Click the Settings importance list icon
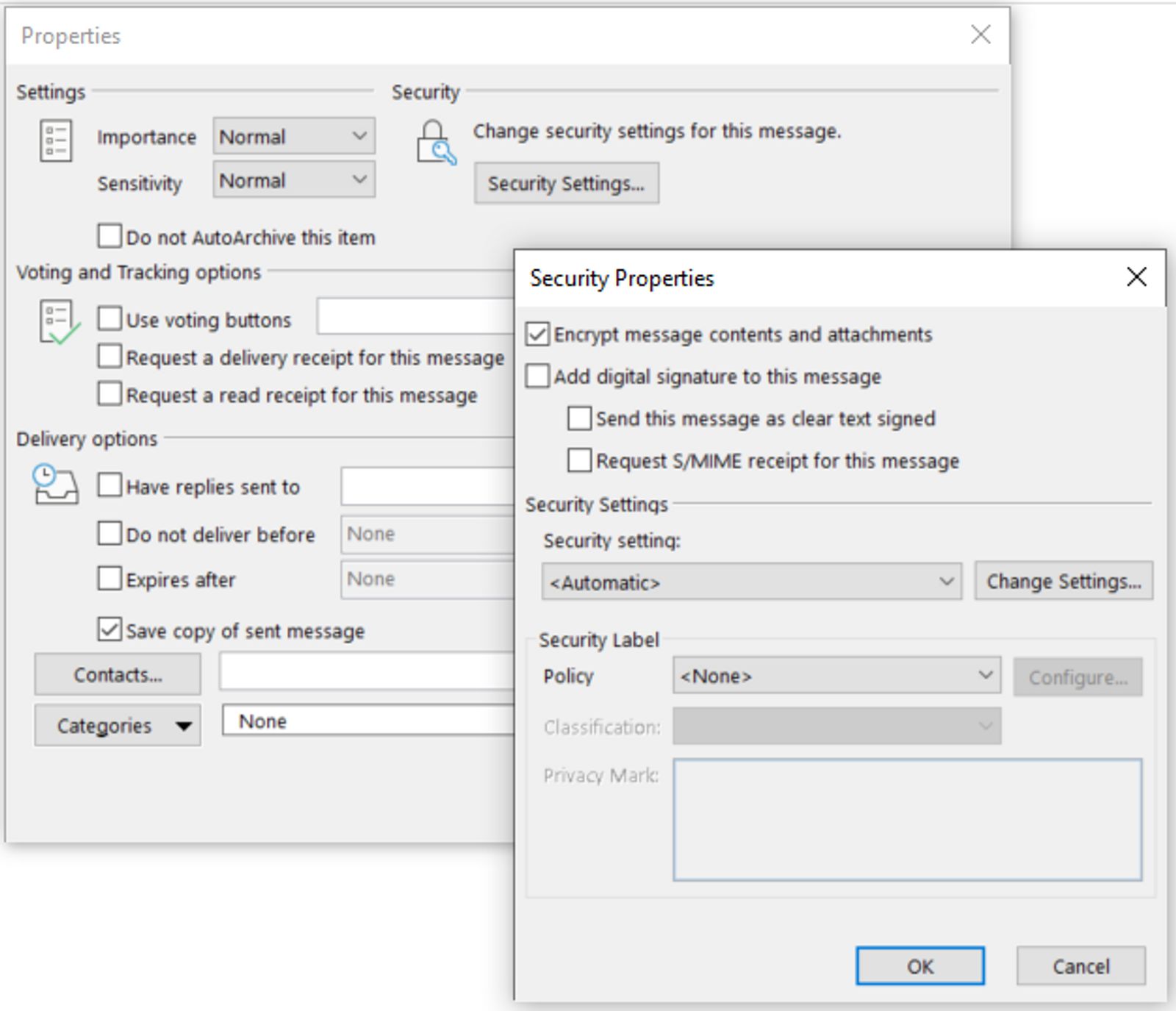The image size is (1176, 1011). (56, 140)
